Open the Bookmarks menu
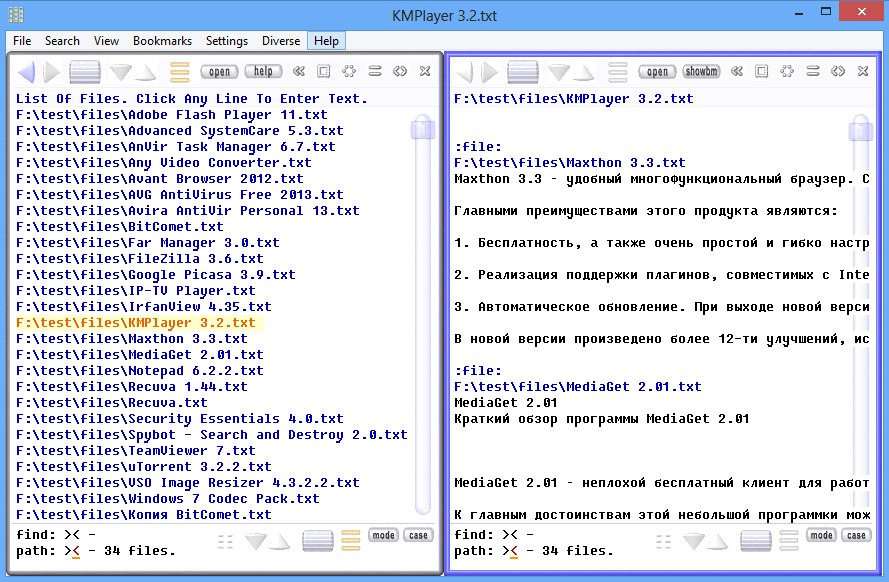The height and width of the screenshot is (582, 889). [x=162, y=41]
